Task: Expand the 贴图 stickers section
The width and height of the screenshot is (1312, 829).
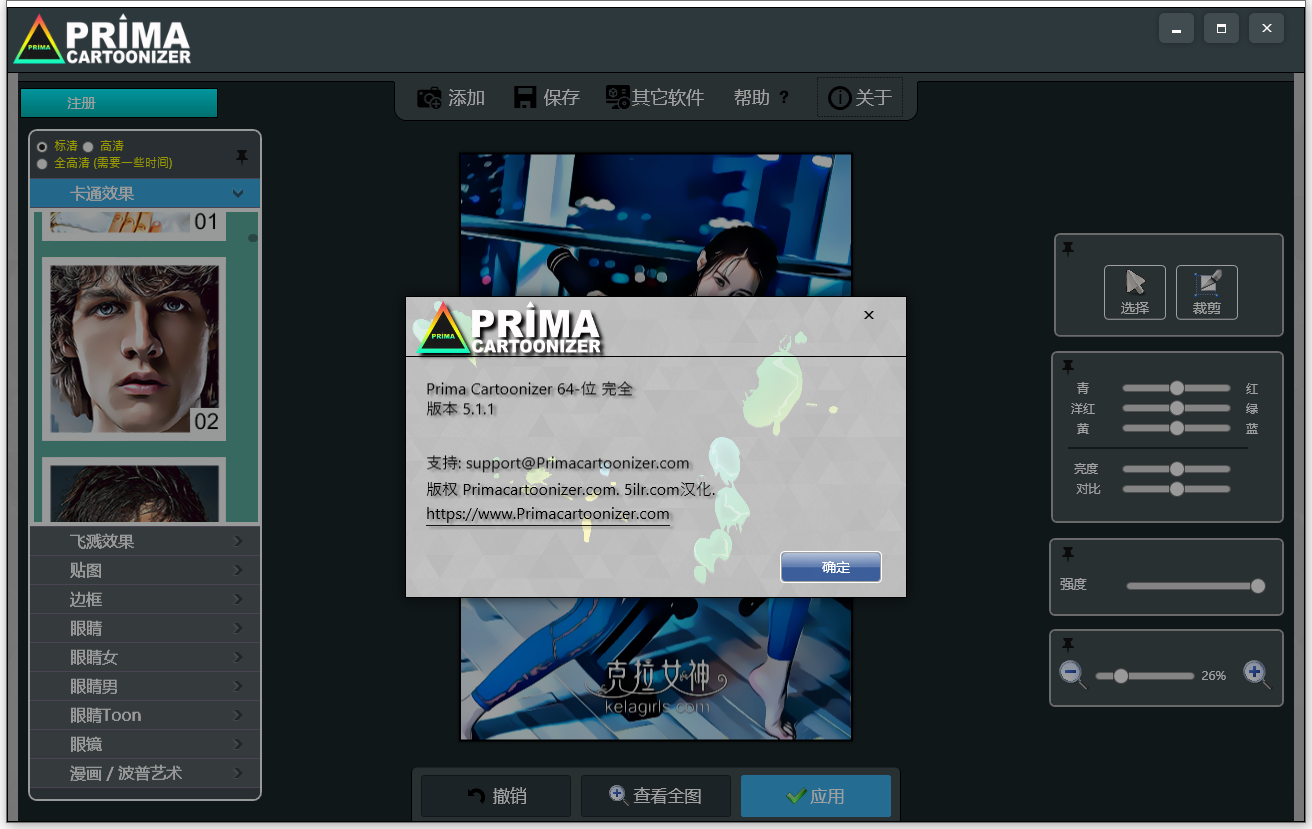Action: [145, 570]
